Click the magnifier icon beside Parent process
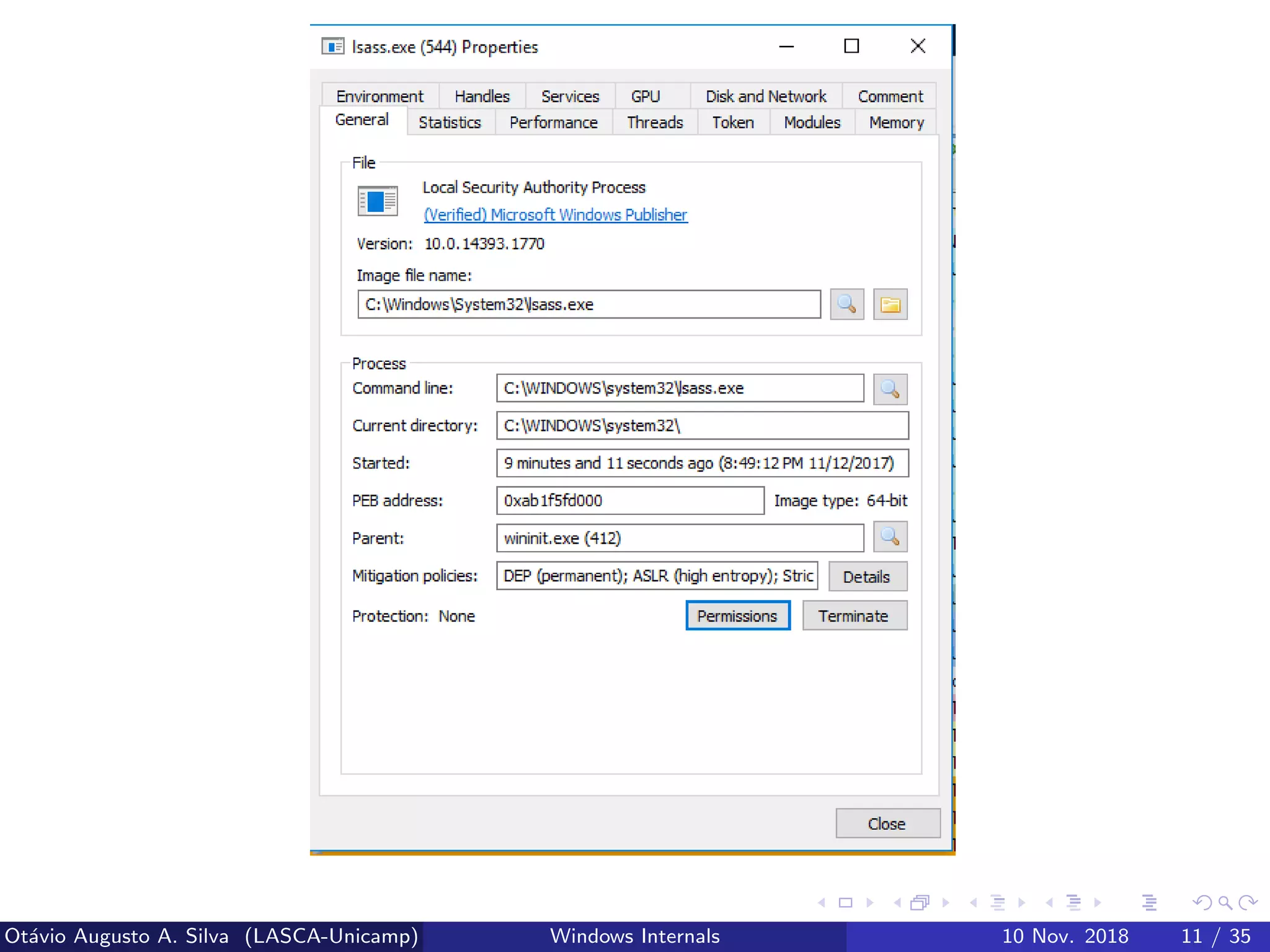The width and height of the screenshot is (1270, 952). pos(890,537)
